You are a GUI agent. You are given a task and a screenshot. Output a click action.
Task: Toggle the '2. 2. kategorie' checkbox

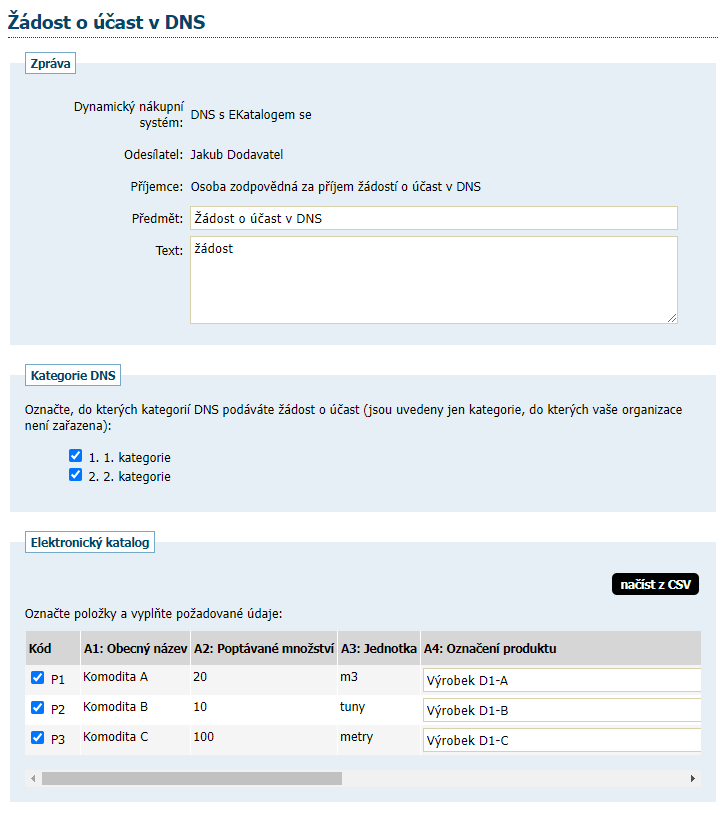[75, 476]
